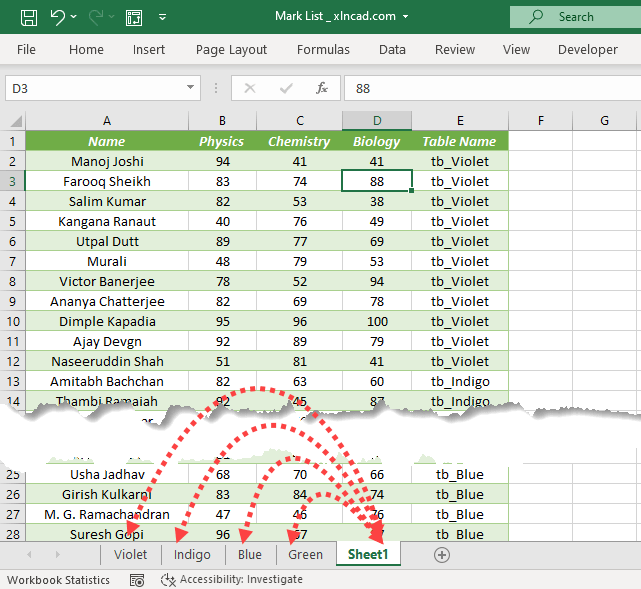Click the next sheet scroll arrow
Screen dimensions: 641x589
[58, 554]
